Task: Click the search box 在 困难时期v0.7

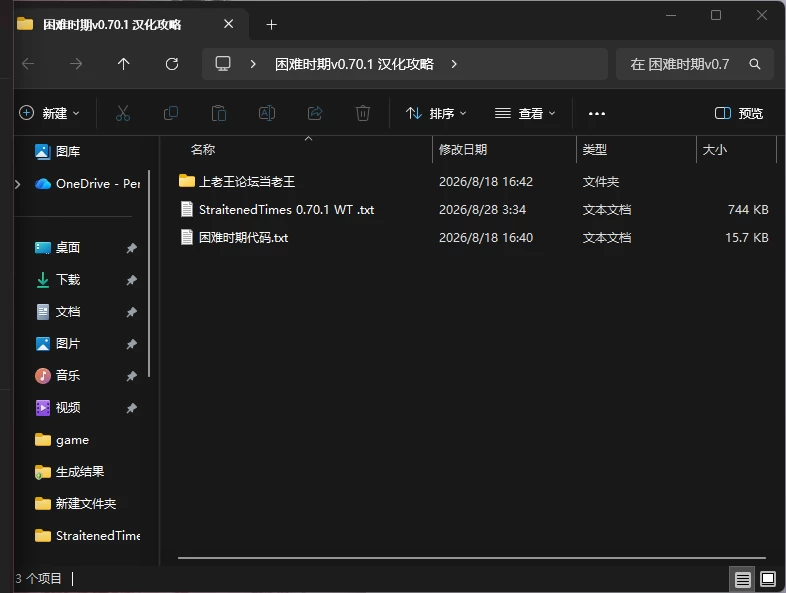Action: tap(694, 64)
